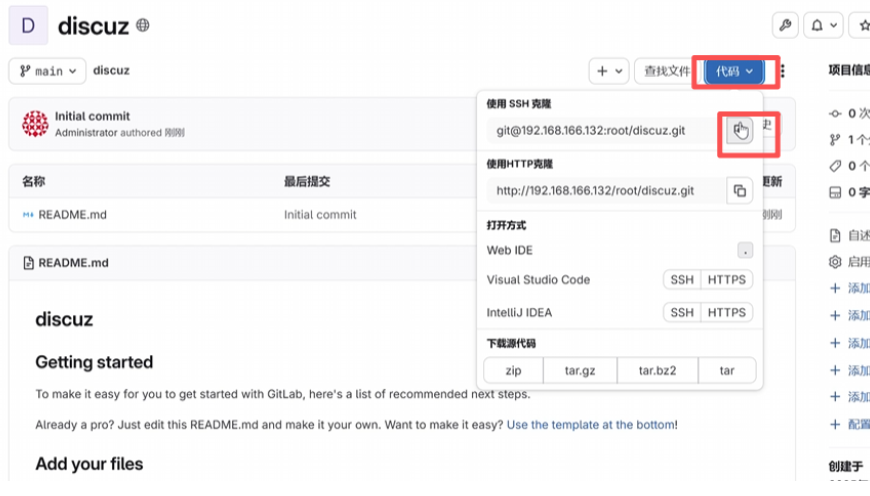The height and width of the screenshot is (496, 870).
Task: Click the document icon beside README.md header
Action: pyautogui.click(x=28, y=263)
